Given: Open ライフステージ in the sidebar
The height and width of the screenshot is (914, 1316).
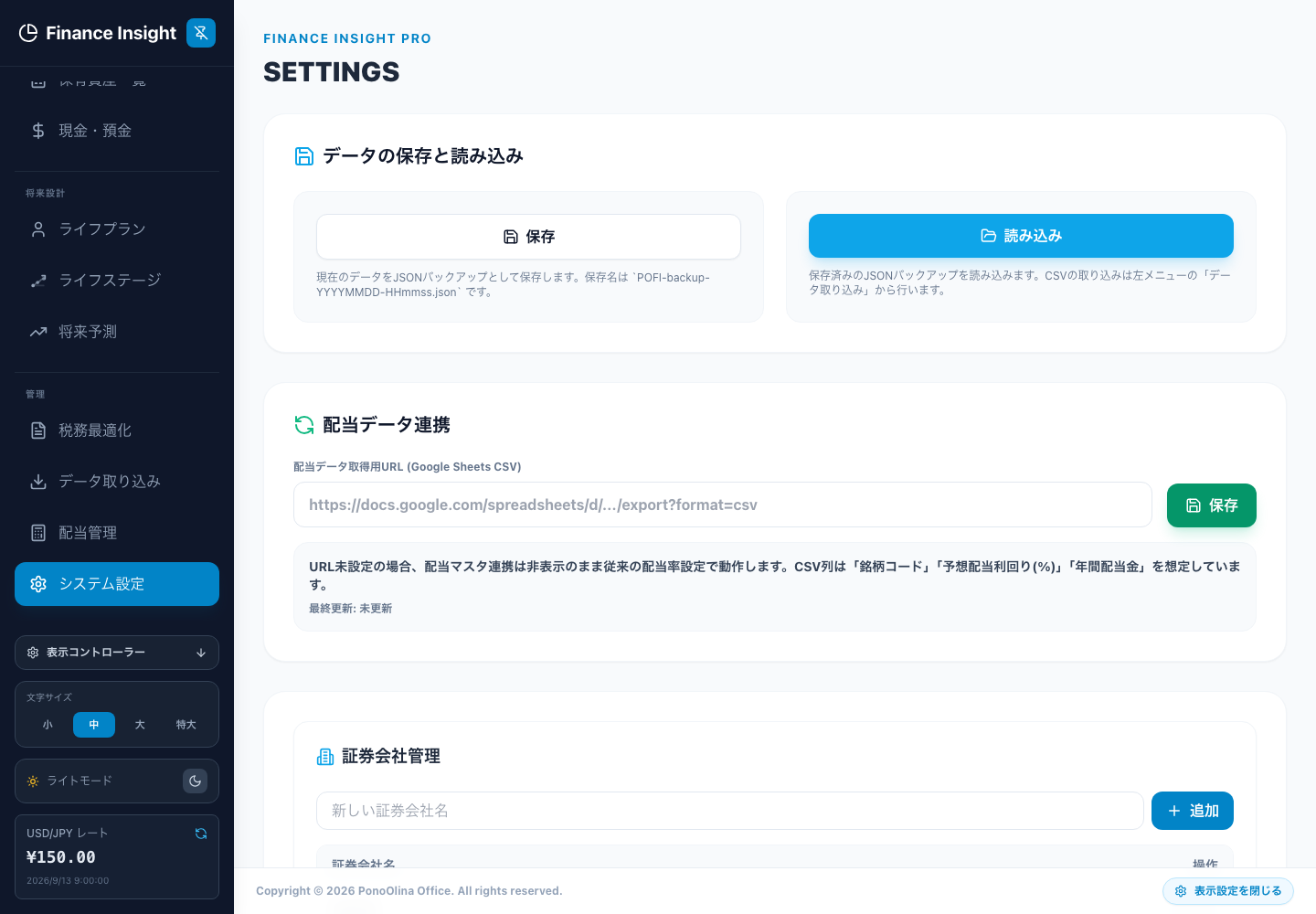Looking at the screenshot, I should tap(117, 281).
